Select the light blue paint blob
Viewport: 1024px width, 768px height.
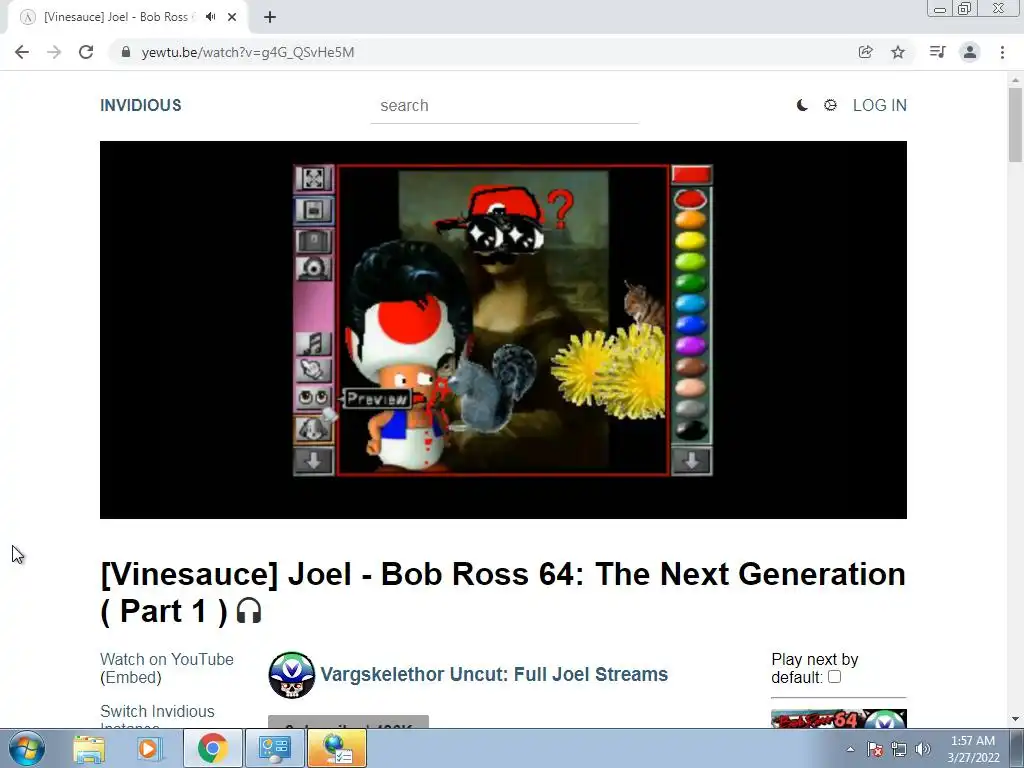(x=690, y=303)
